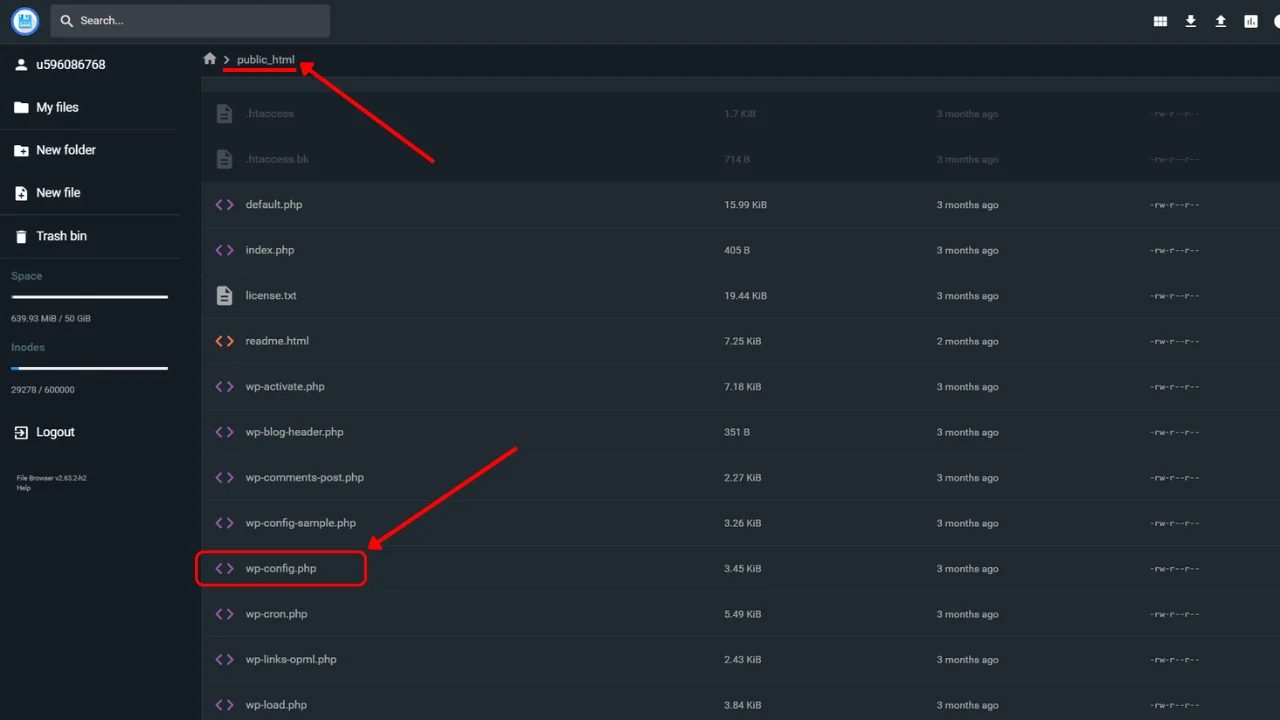The height and width of the screenshot is (720, 1280).
Task: Click the orange HTML icon beside readme.html
Action: (225, 341)
